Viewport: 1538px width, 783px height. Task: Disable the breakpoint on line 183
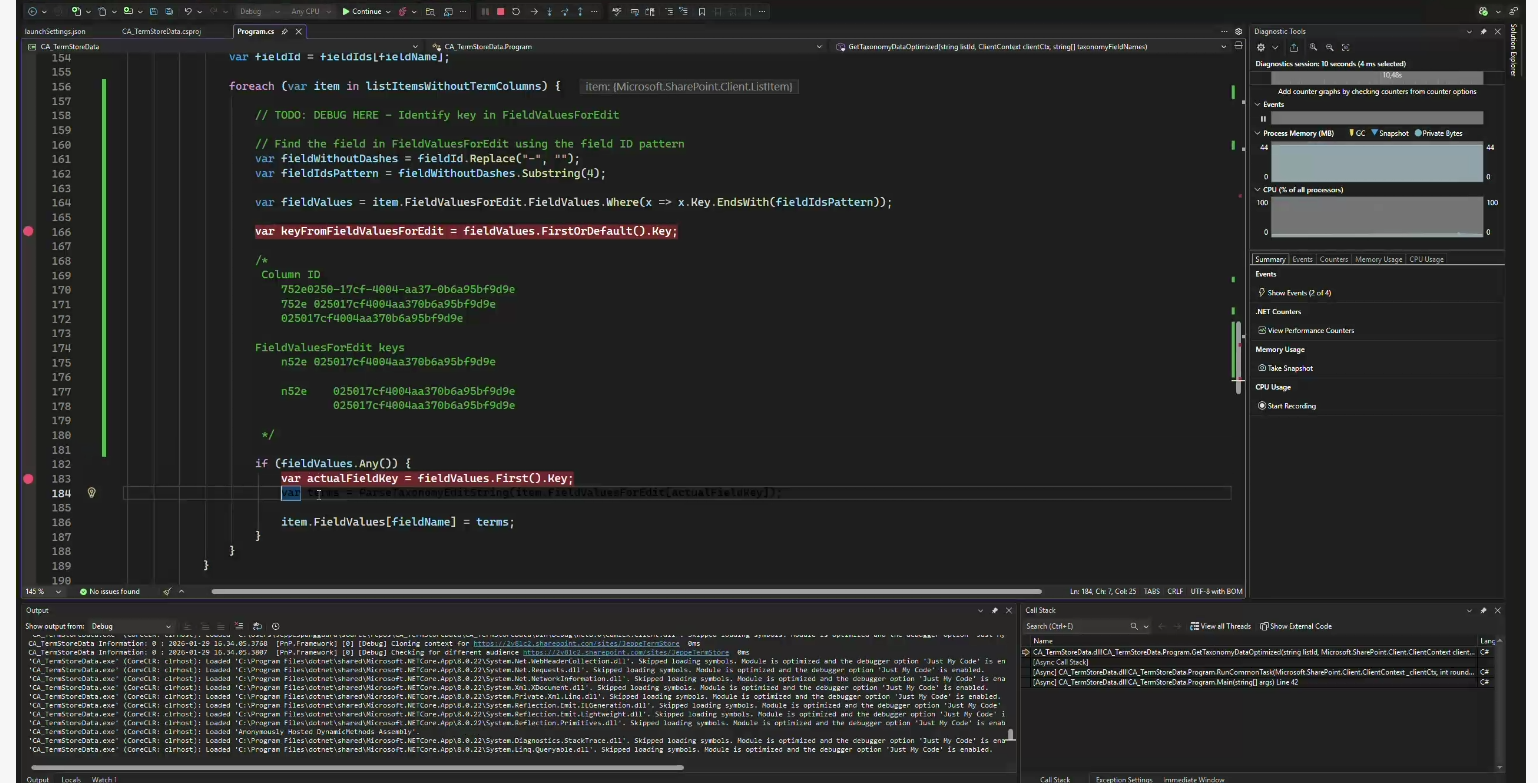pyautogui.click(x=28, y=479)
